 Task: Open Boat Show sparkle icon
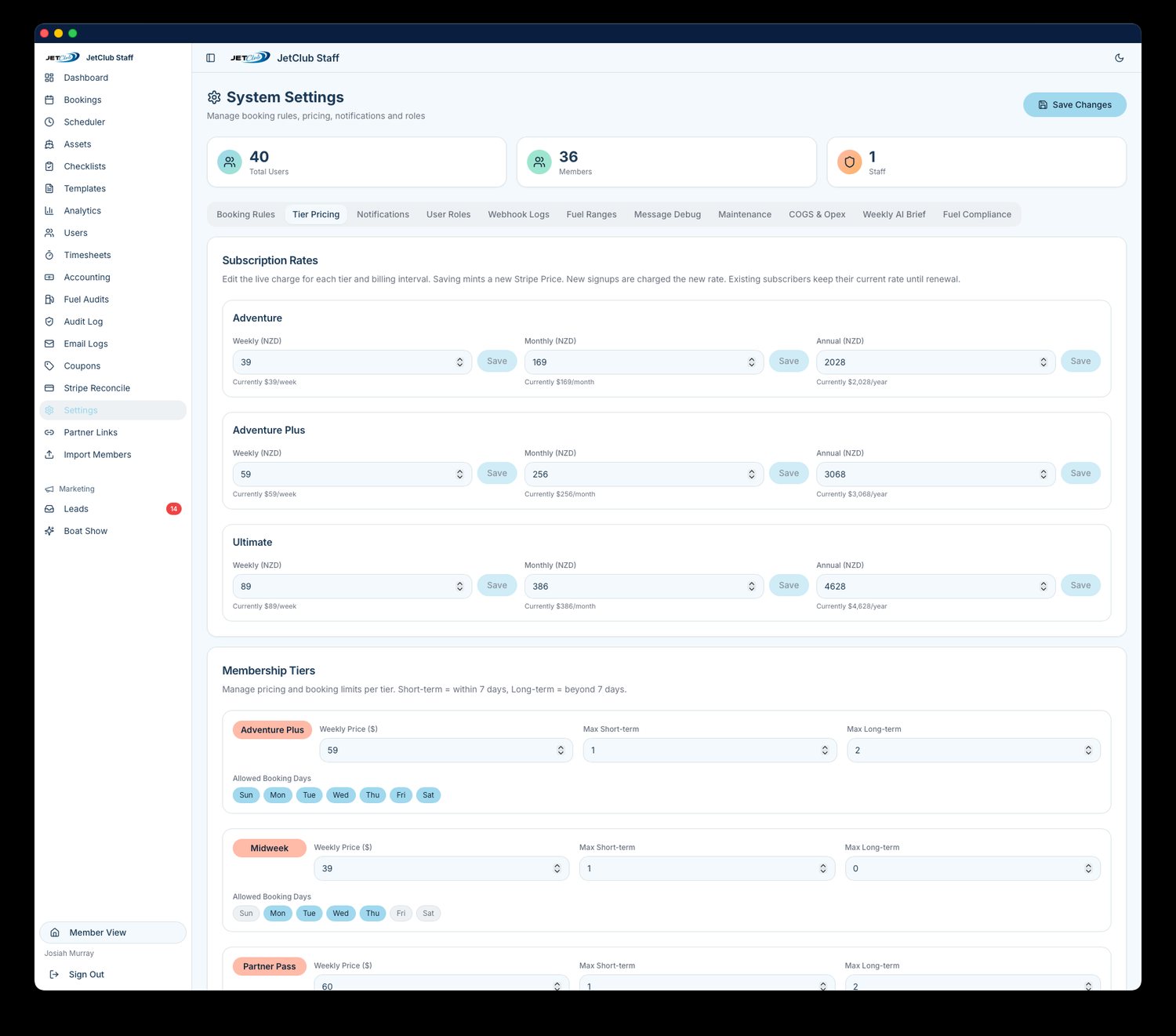(49, 531)
